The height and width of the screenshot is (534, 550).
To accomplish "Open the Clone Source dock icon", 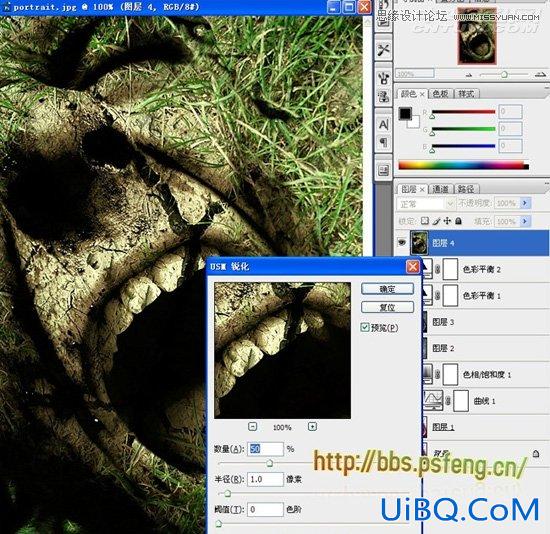I will [383, 96].
